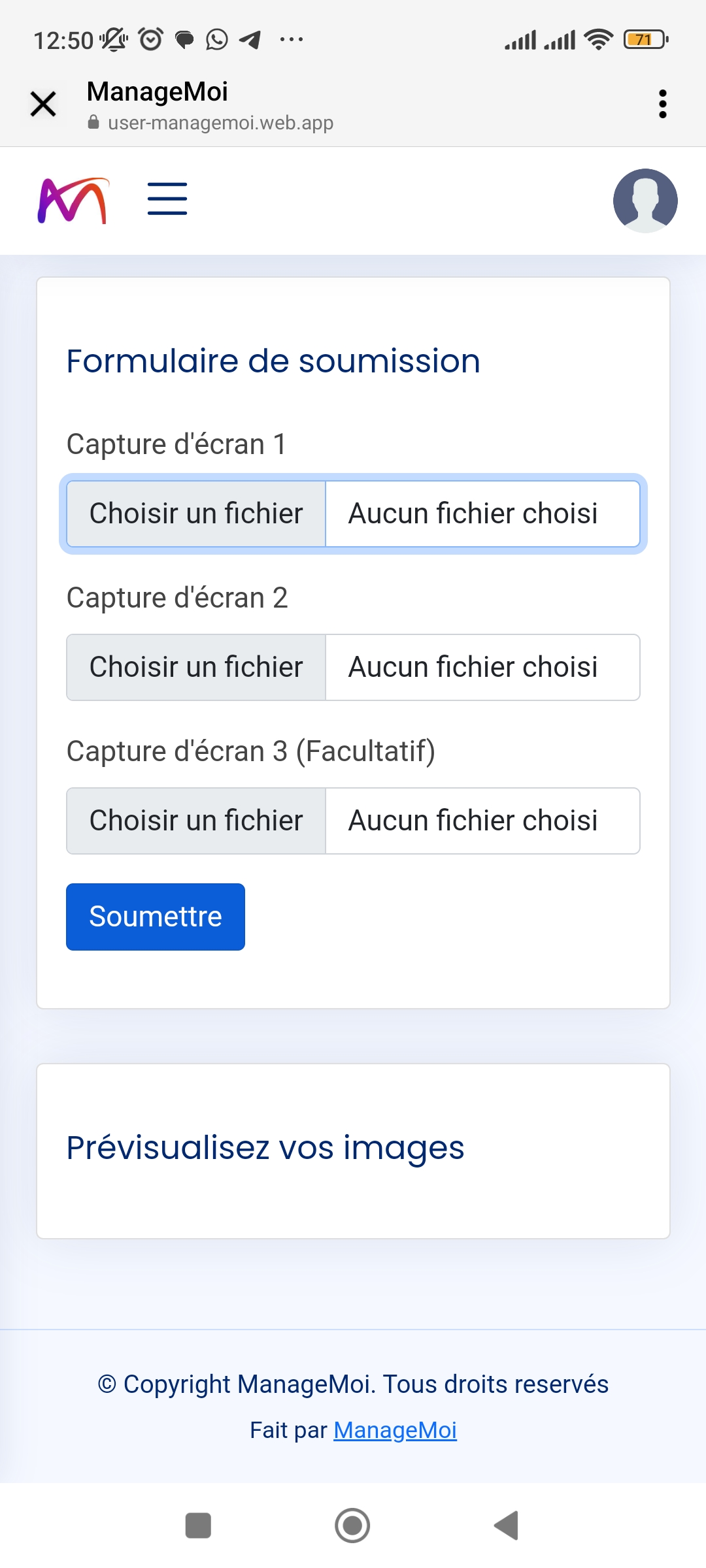Tap 'Aucun fichier choisi' field for screenshot 2
This screenshot has height=1568, width=706.
(x=482, y=668)
